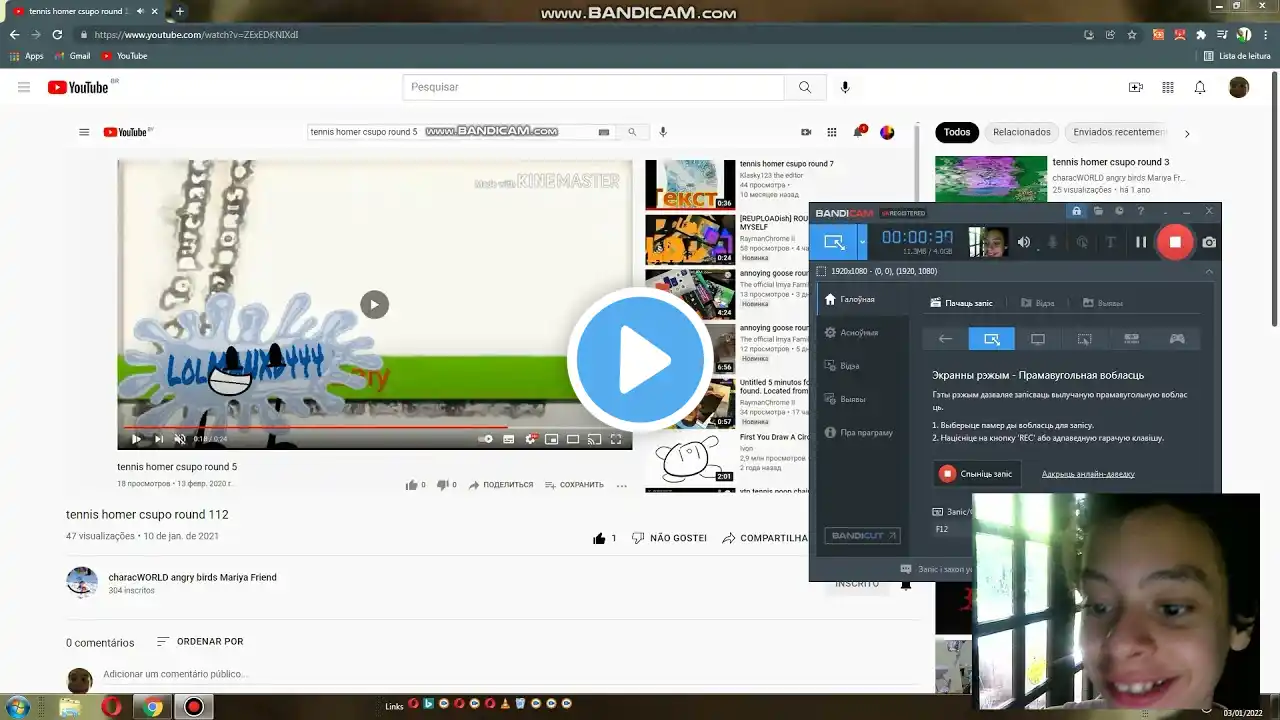Click the COMPARTILHAR share button
The height and width of the screenshot is (720, 1280).
pyautogui.click(x=765, y=538)
